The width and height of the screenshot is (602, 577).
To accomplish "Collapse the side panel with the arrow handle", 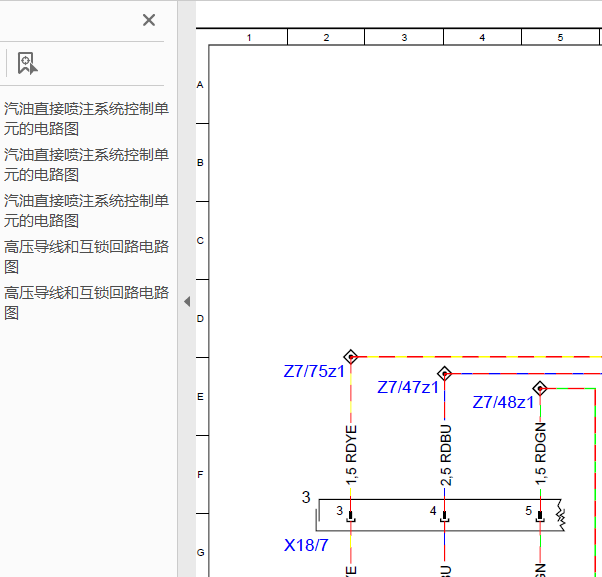I will coord(187,301).
